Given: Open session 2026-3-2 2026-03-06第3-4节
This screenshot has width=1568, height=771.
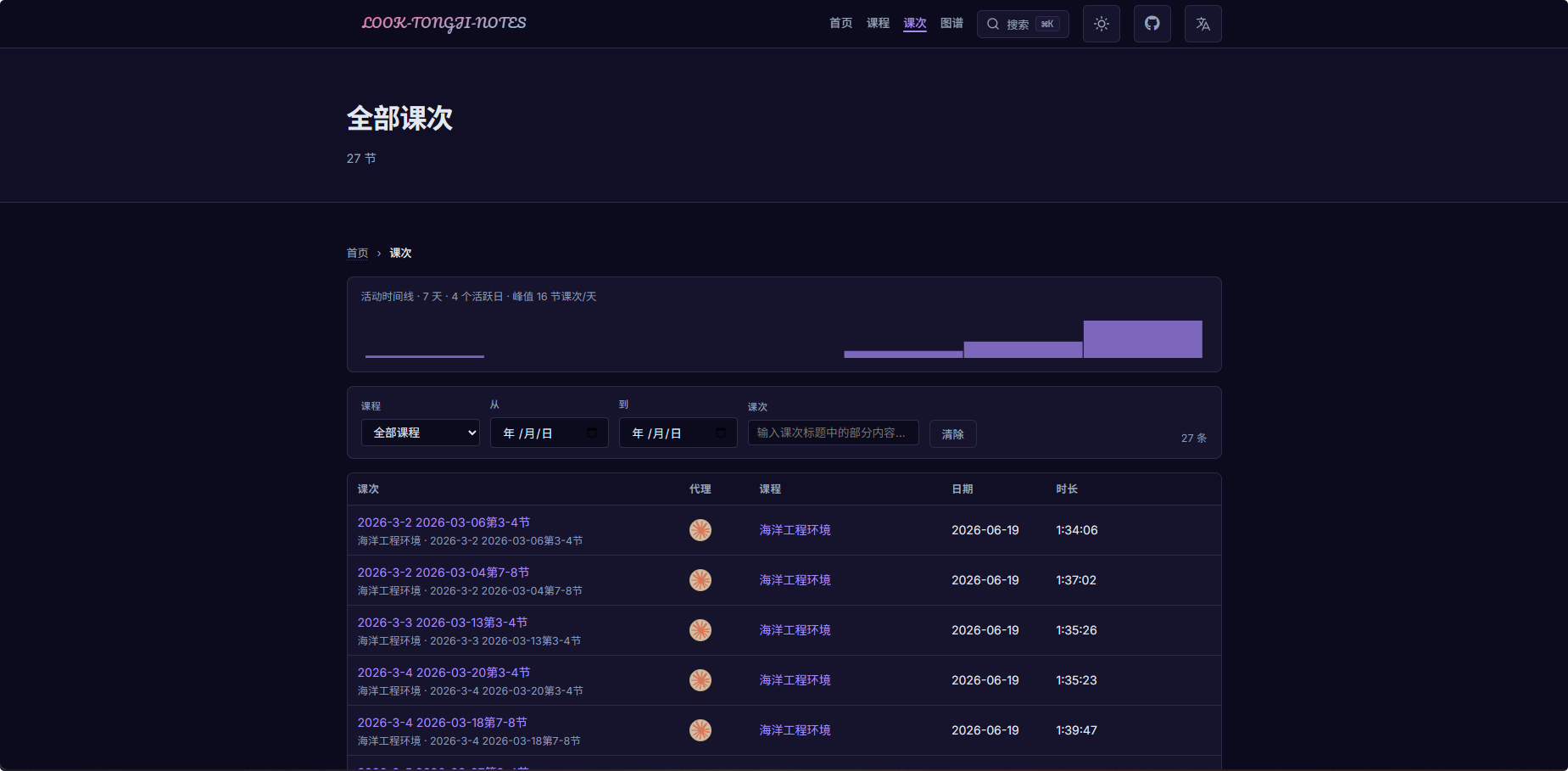Looking at the screenshot, I should click(x=444, y=522).
